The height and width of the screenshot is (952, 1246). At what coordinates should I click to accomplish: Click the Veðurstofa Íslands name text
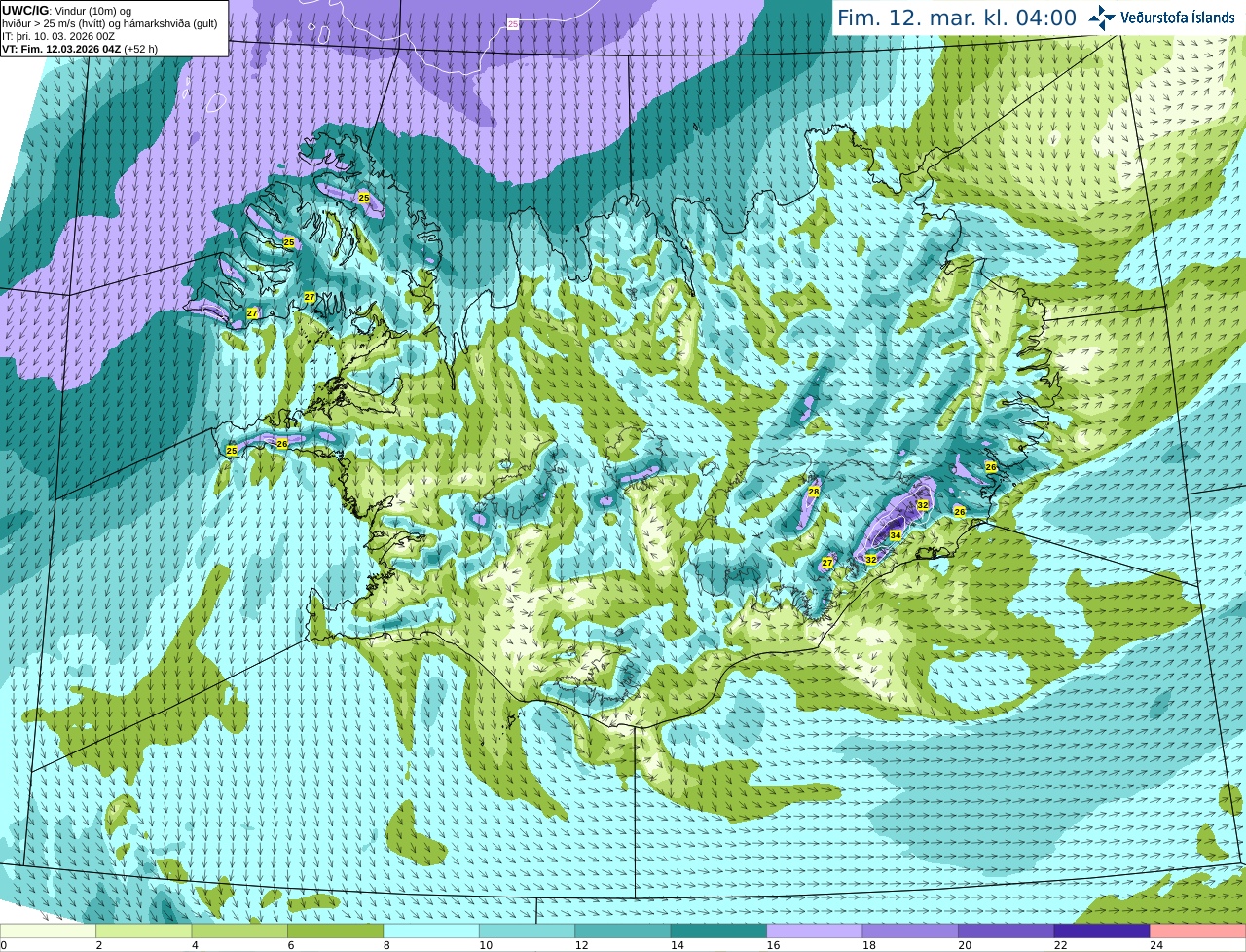[1177, 18]
